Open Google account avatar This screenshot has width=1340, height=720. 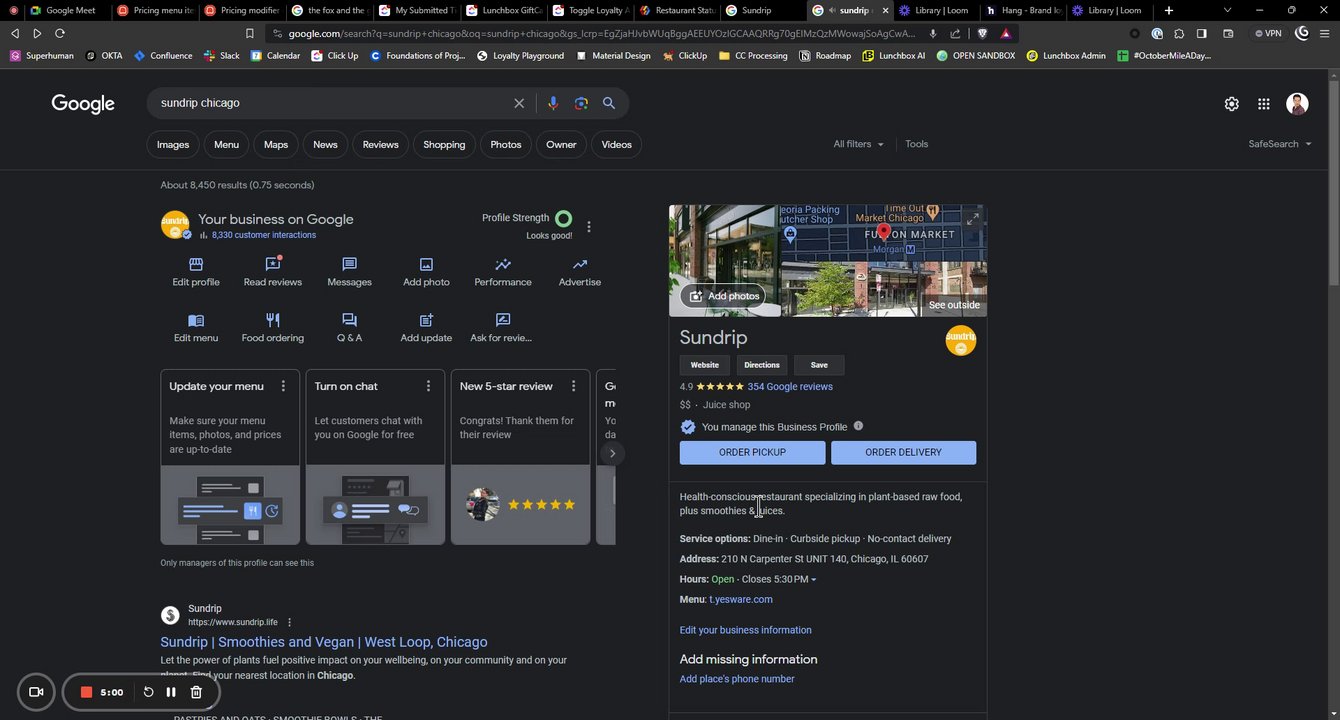click(x=1298, y=104)
